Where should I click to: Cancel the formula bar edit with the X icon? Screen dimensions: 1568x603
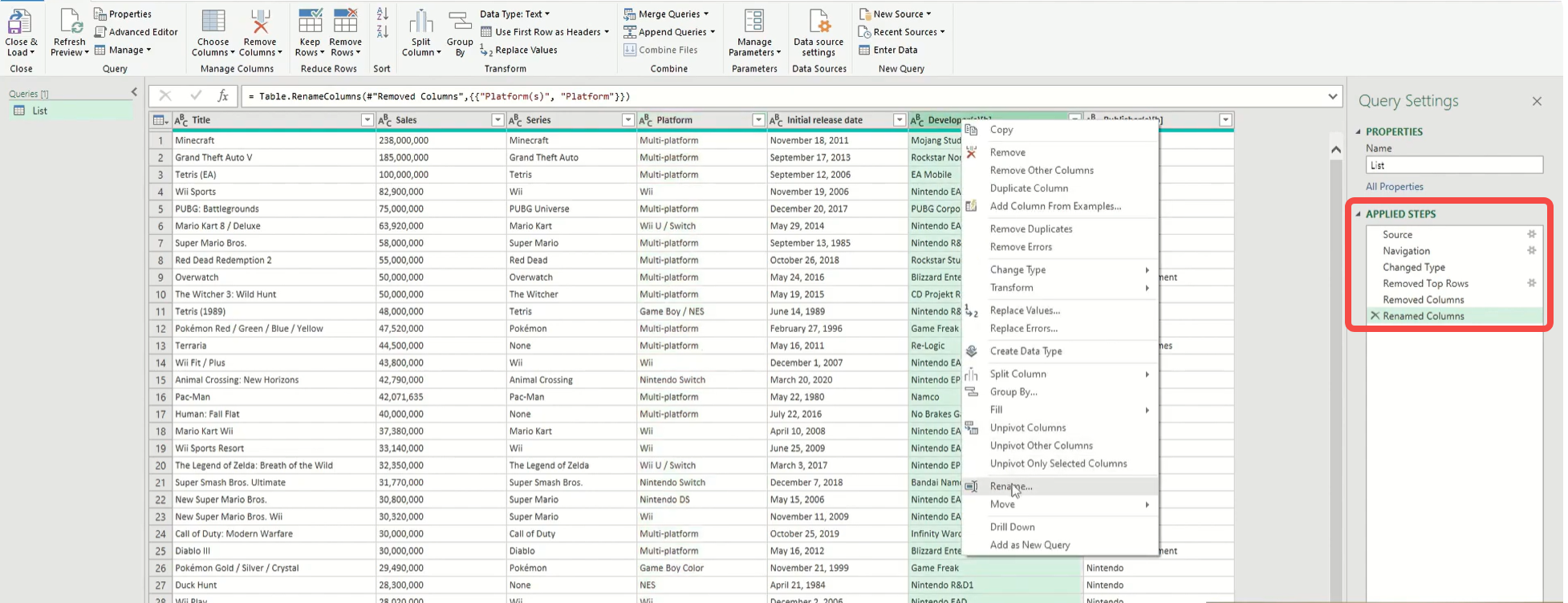pos(165,96)
